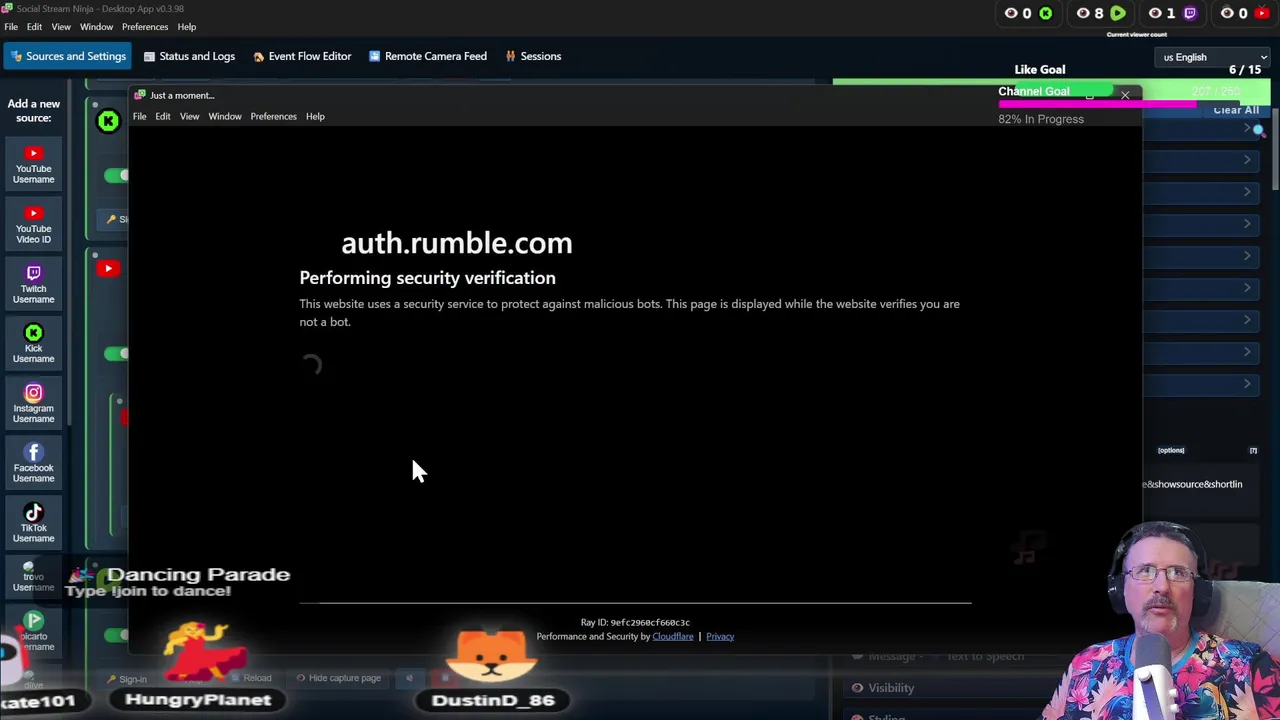The width and height of the screenshot is (1280, 720).
Task: Open the Privacy link
Action: pos(720,636)
